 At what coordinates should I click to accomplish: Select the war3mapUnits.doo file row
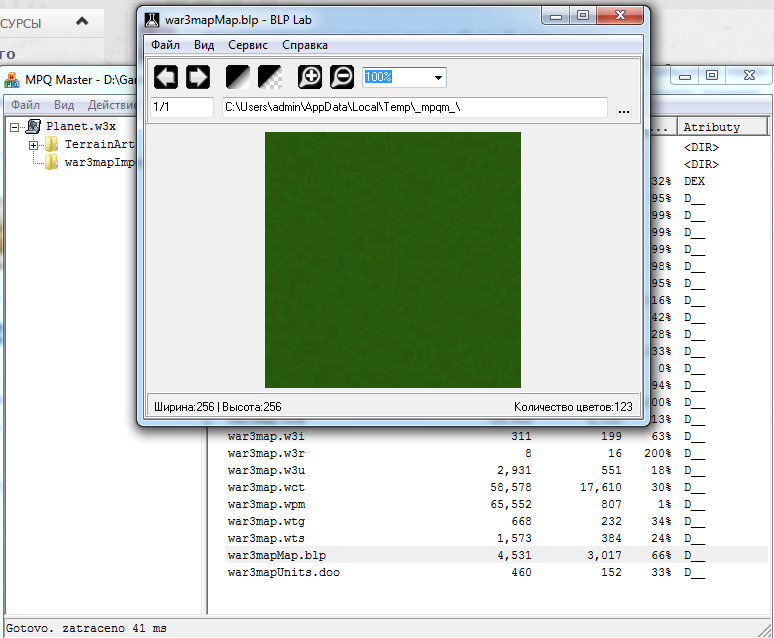496,572
